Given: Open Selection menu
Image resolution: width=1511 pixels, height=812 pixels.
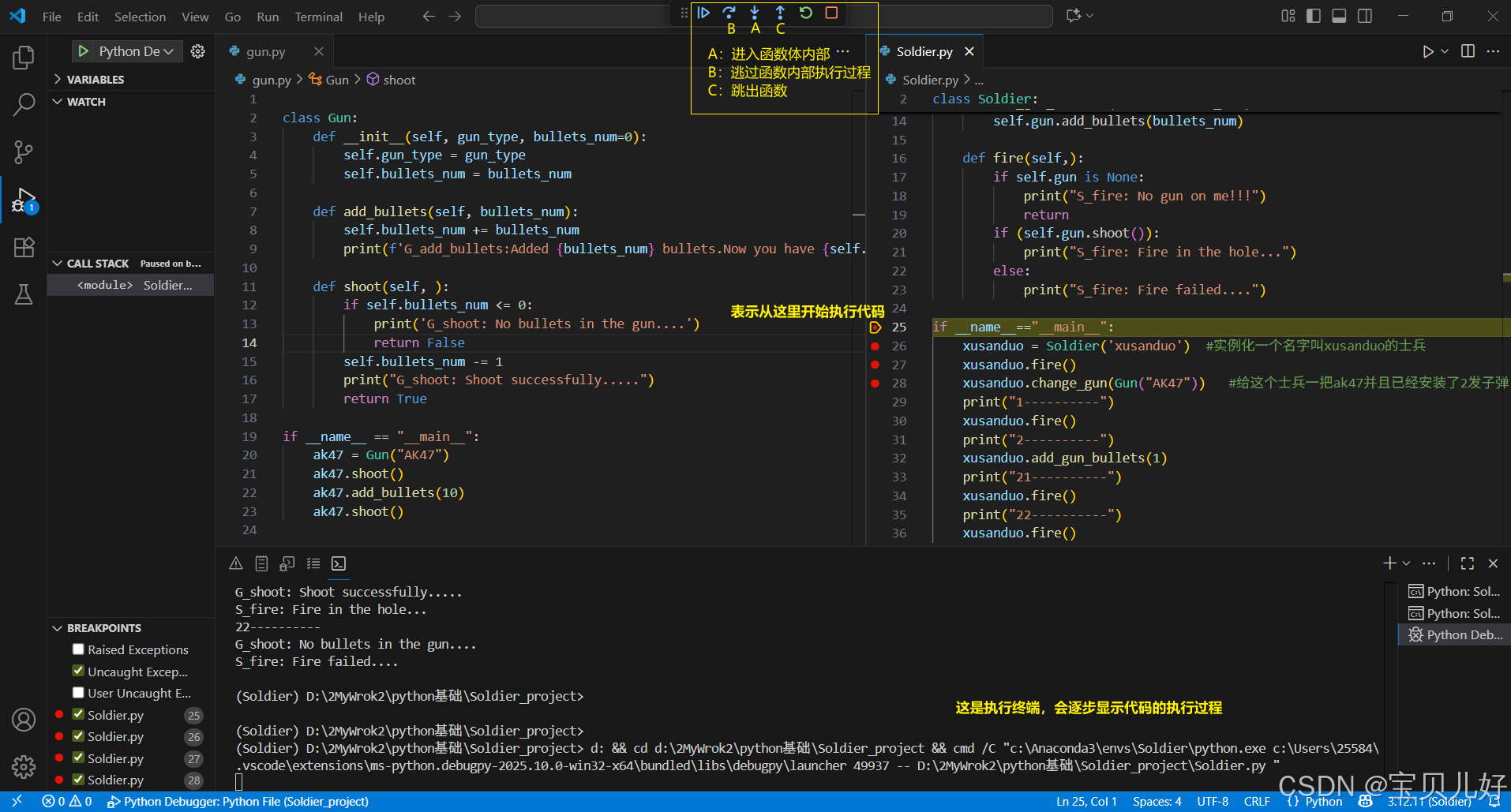Looking at the screenshot, I should pyautogui.click(x=140, y=17).
